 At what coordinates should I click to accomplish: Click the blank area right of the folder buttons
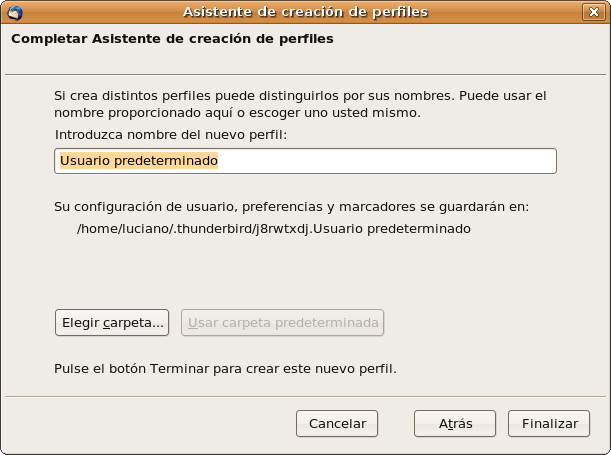[480, 323]
